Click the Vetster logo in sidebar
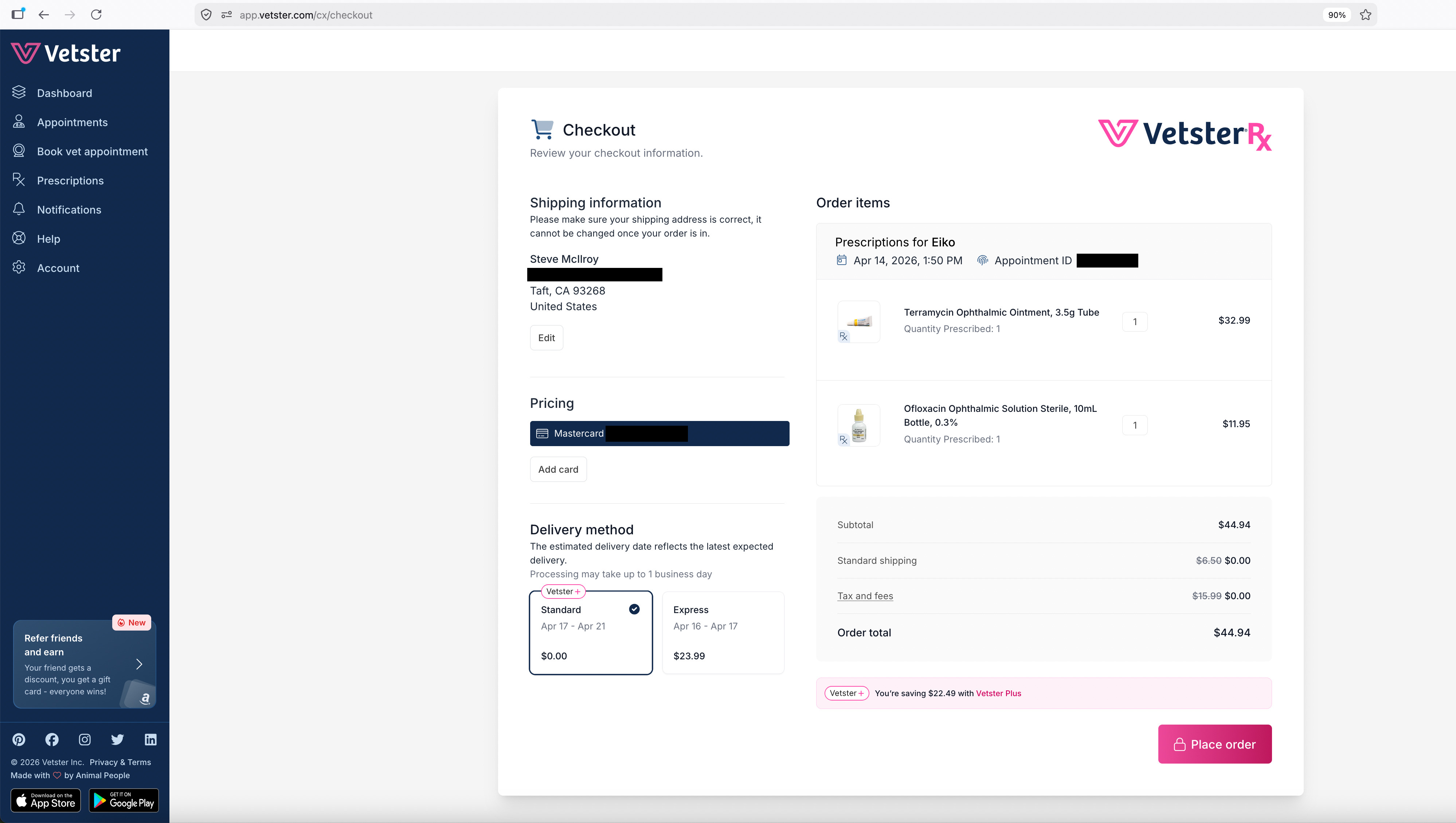 click(x=66, y=53)
